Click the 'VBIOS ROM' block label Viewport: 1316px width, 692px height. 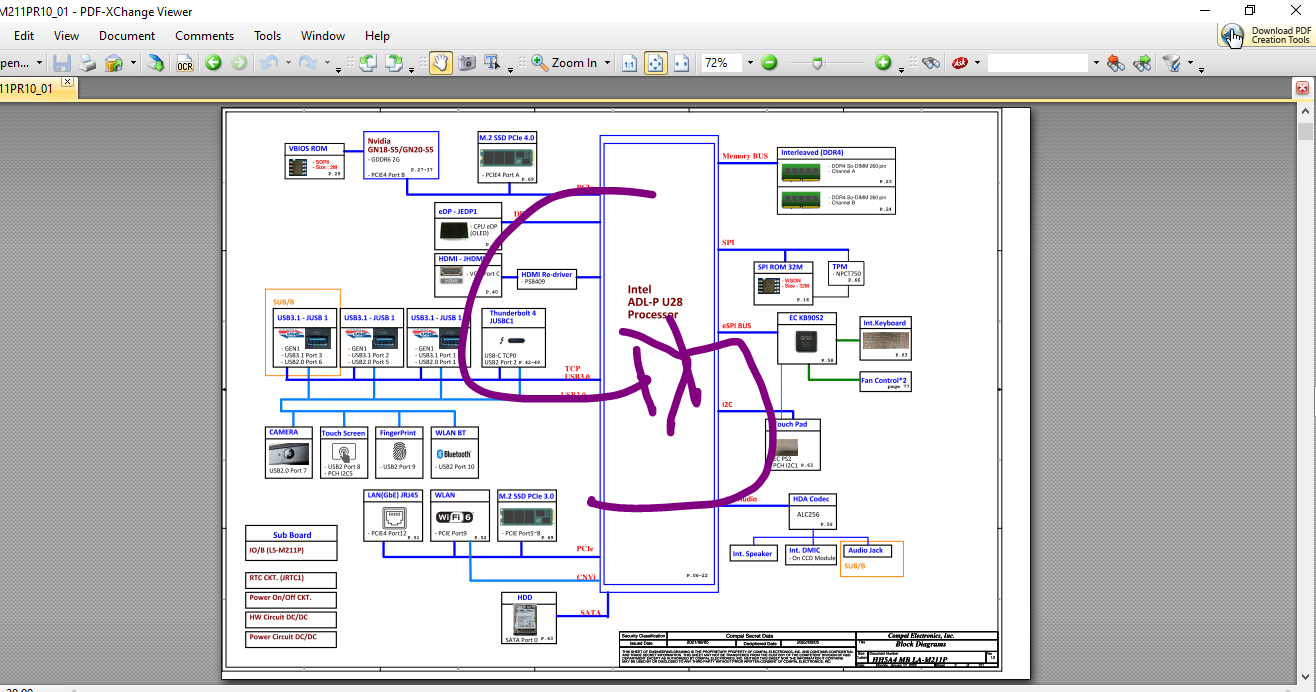[x=308, y=149]
